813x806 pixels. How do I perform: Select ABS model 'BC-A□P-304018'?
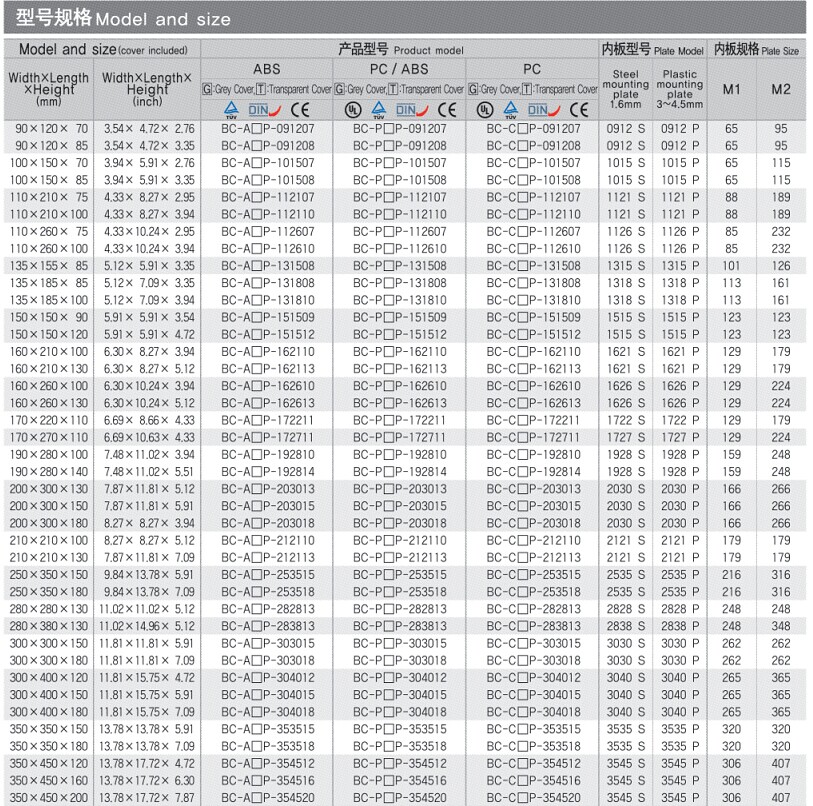click(x=268, y=712)
